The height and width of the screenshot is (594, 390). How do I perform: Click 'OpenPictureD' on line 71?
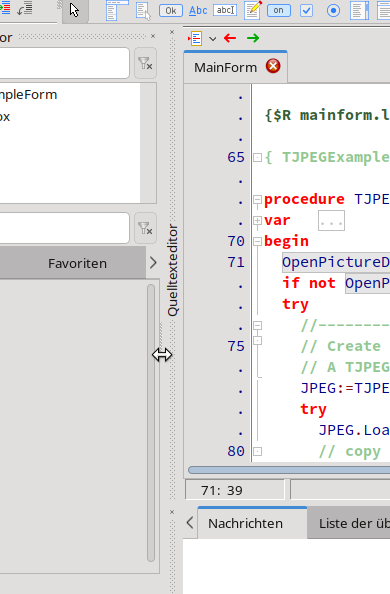click(336, 262)
